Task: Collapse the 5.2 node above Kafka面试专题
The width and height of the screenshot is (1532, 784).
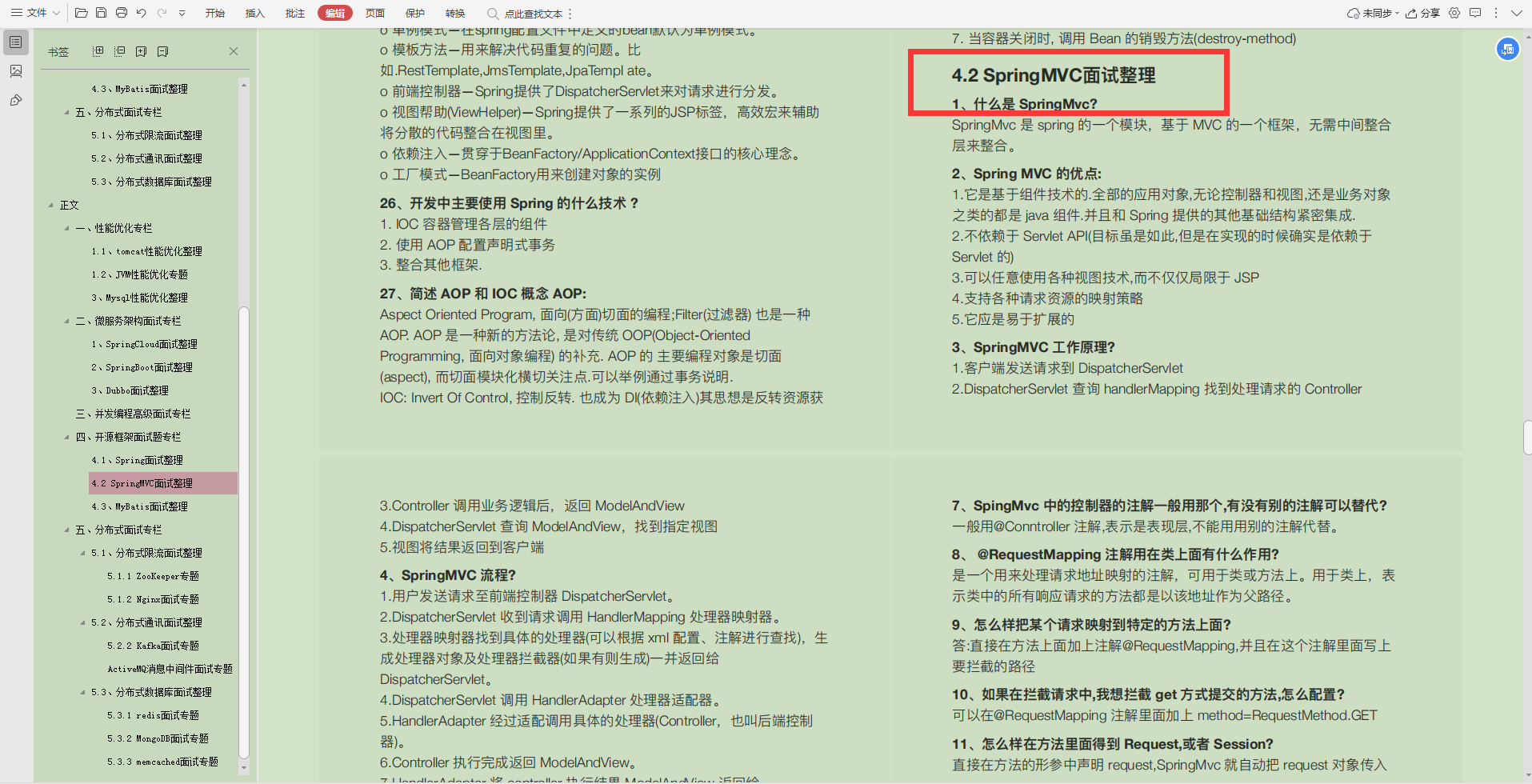Action: point(83,622)
